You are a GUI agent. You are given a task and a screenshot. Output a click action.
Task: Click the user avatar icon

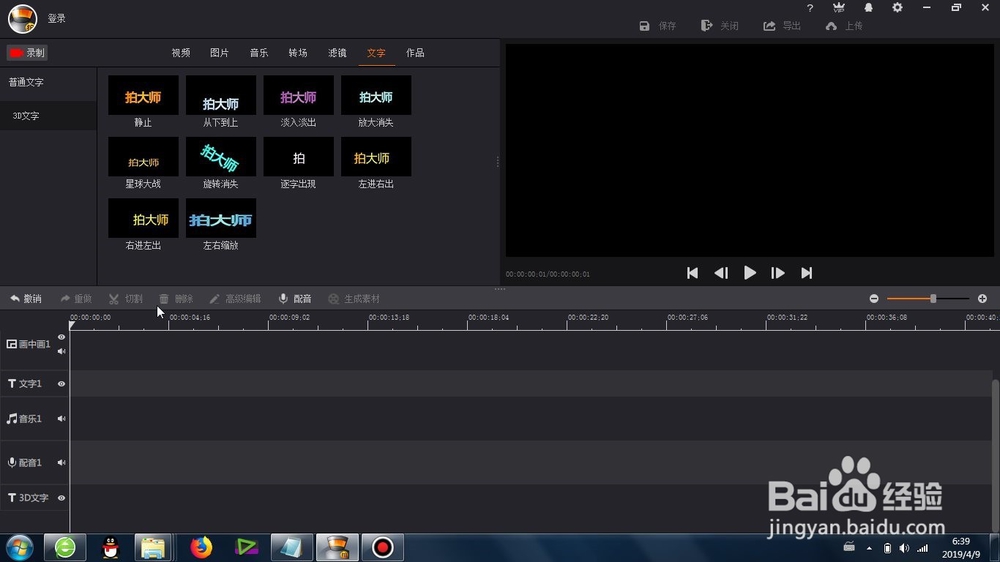(x=22, y=18)
